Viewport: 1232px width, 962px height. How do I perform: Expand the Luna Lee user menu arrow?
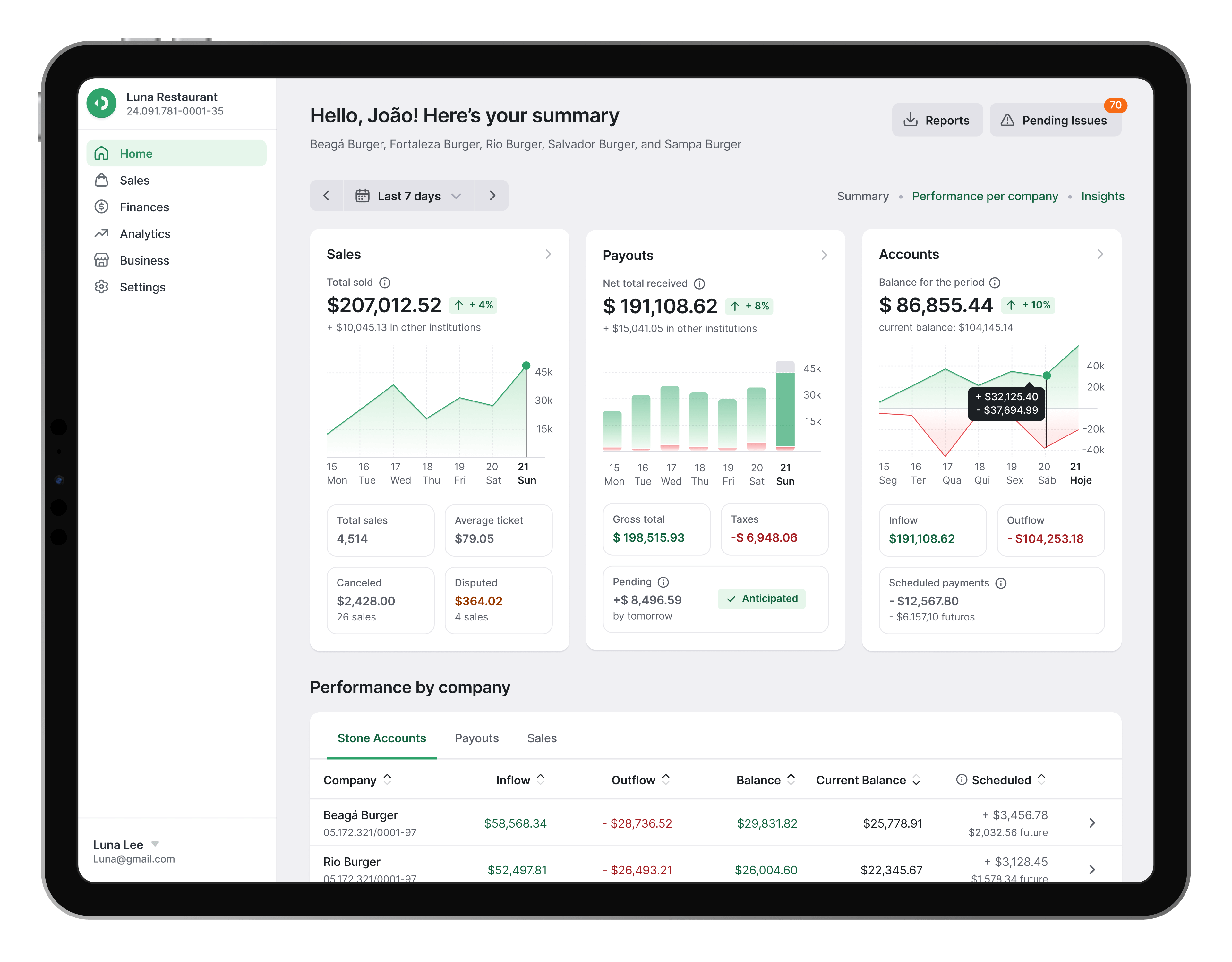click(155, 844)
